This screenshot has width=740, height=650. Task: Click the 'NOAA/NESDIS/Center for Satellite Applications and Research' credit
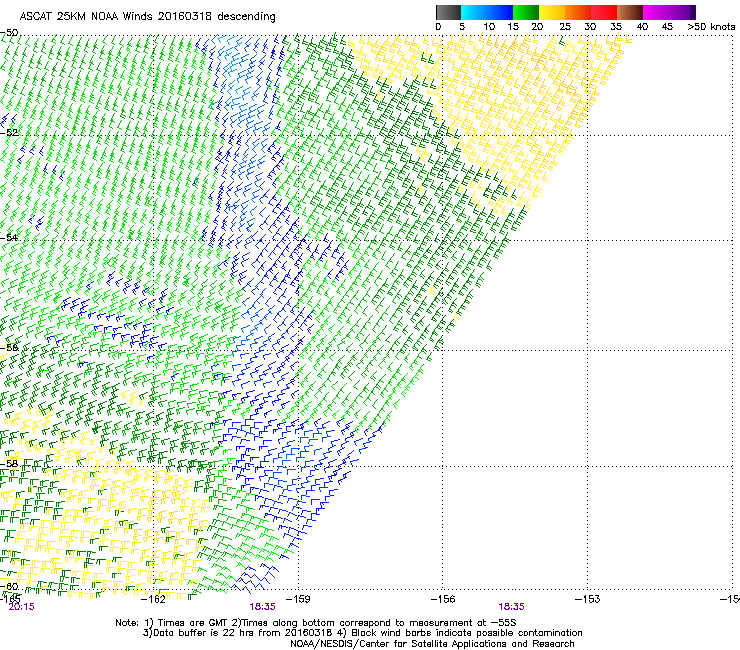click(432, 644)
